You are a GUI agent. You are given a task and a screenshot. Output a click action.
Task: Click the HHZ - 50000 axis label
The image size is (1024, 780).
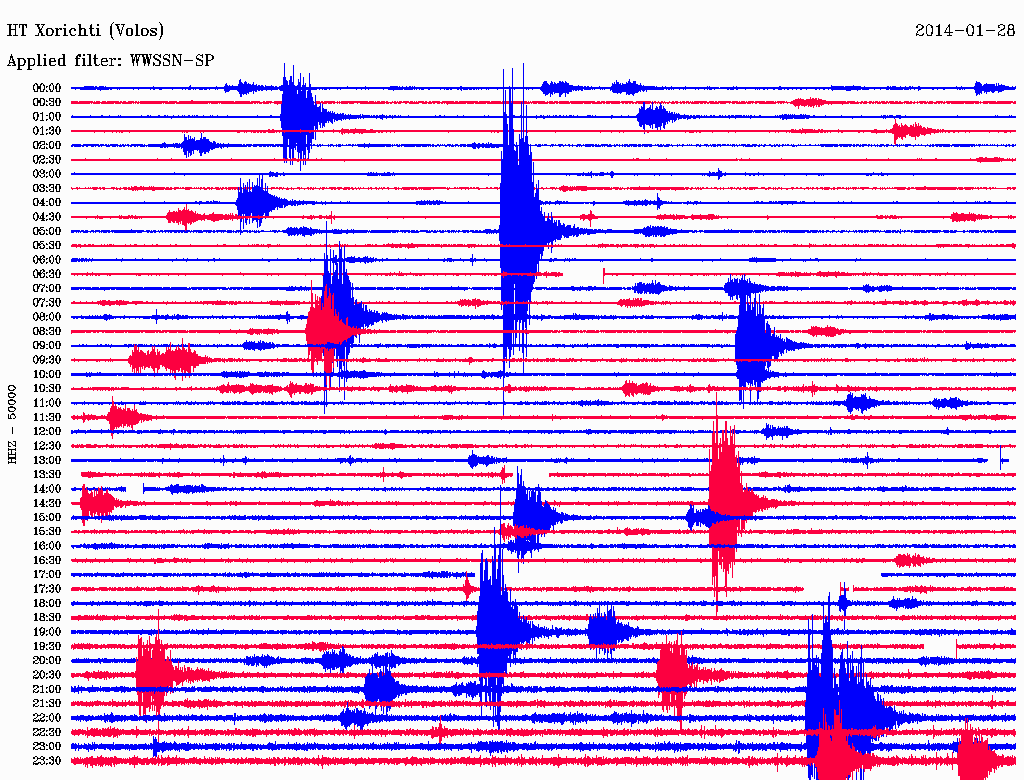coord(12,424)
